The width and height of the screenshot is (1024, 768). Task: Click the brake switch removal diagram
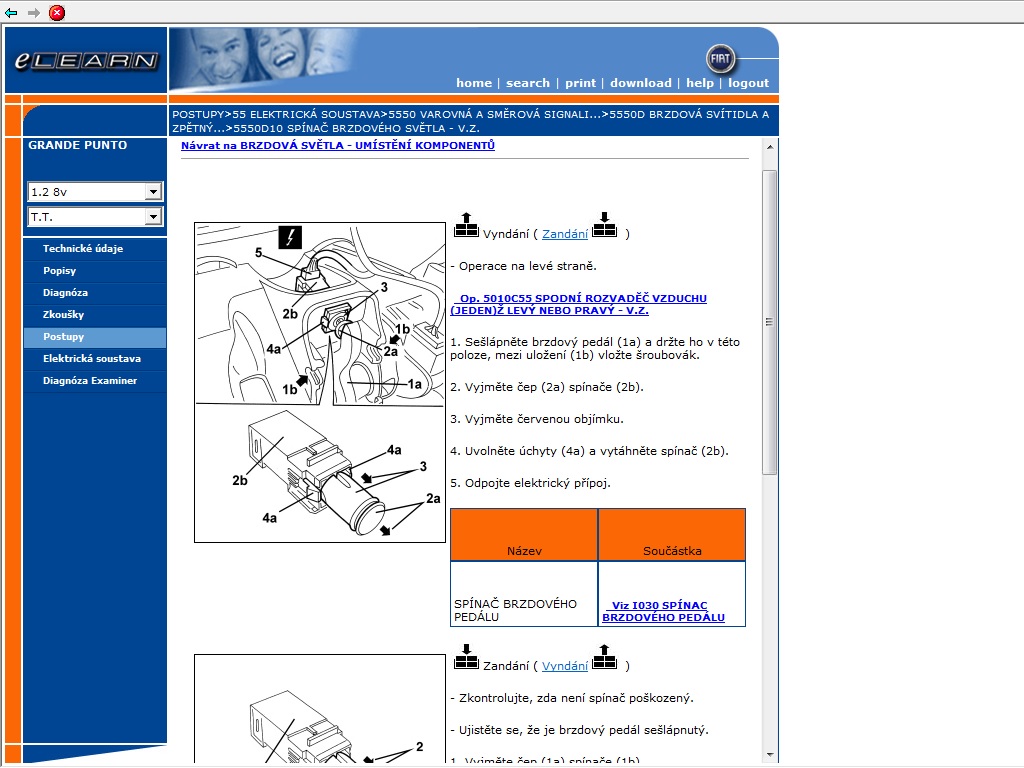320,382
